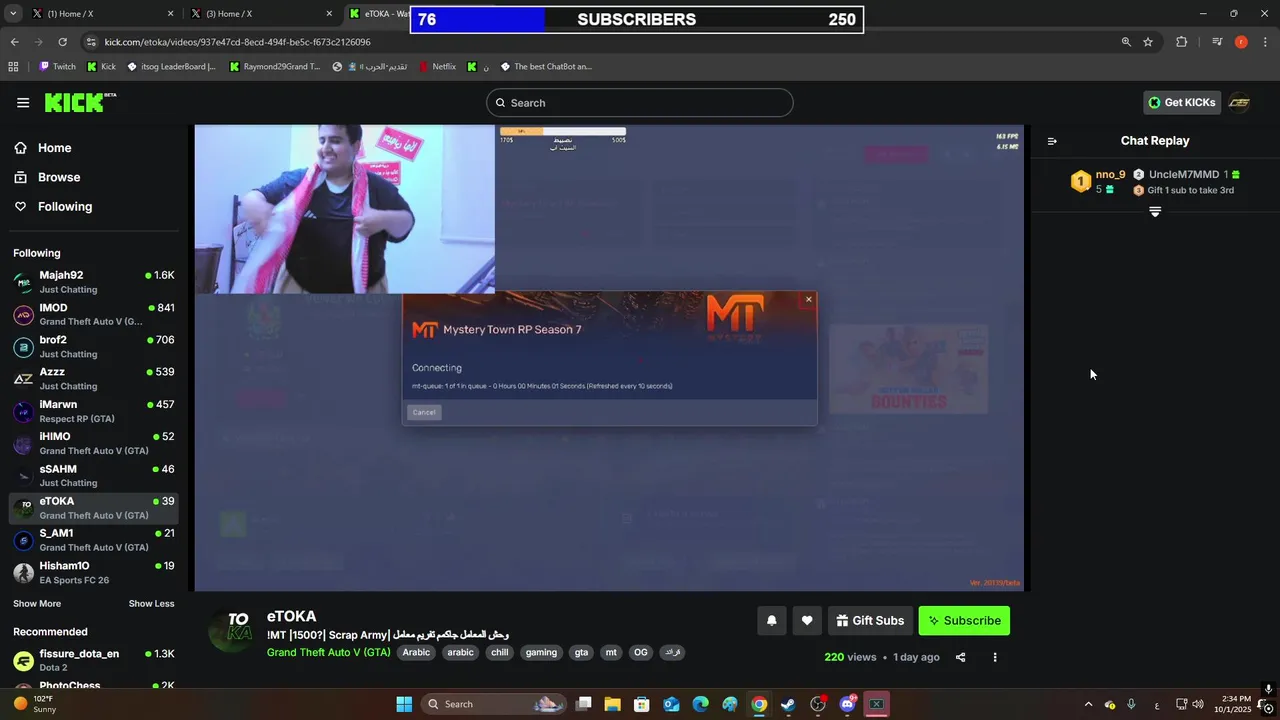The image size is (1280, 720).
Task: Open site information icon in address bar
Action: coord(91,42)
